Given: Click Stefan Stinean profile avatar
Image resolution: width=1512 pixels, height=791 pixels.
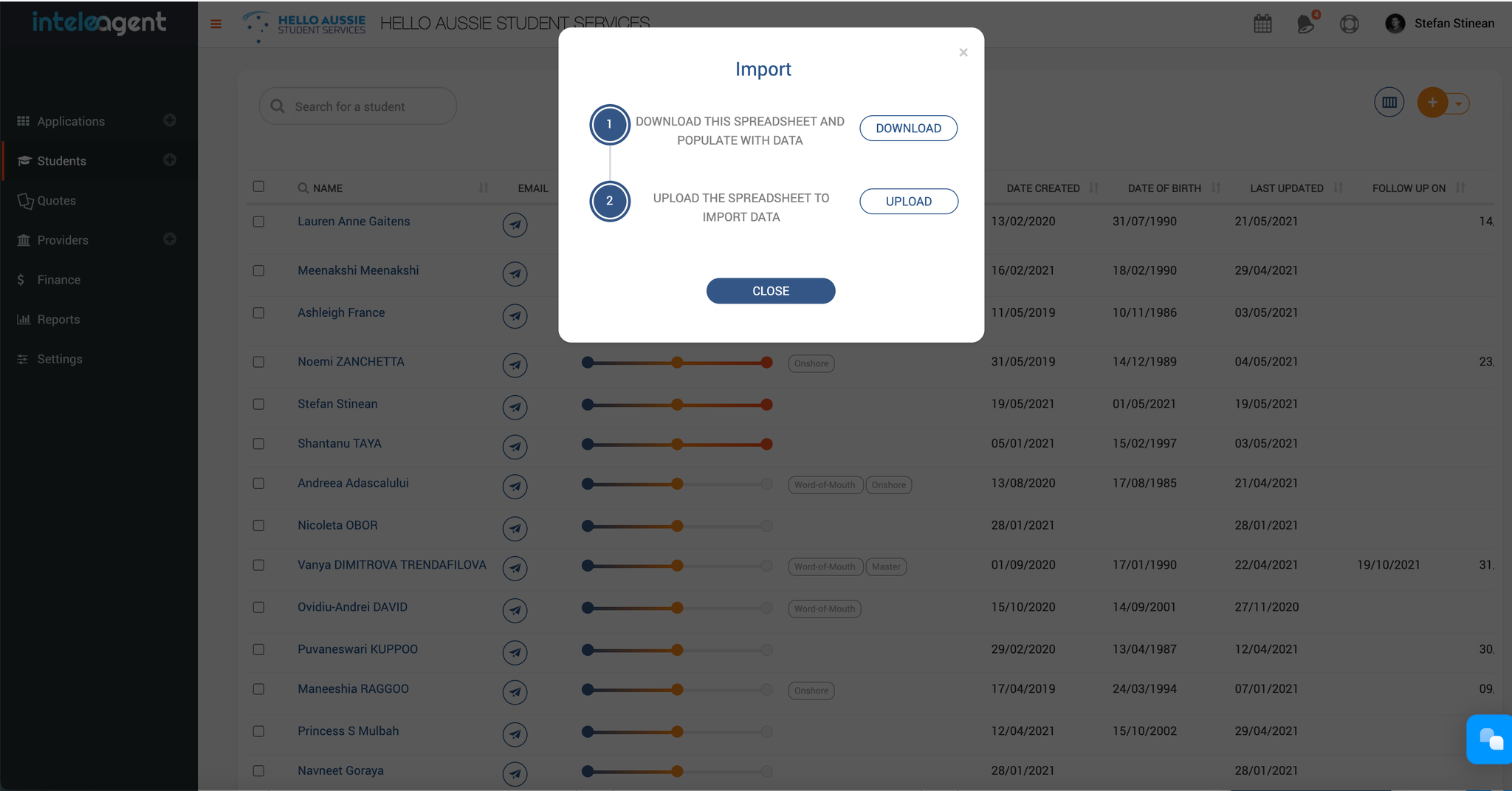Looking at the screenshot, I should pyautogui.click(x=1395, y=24).
